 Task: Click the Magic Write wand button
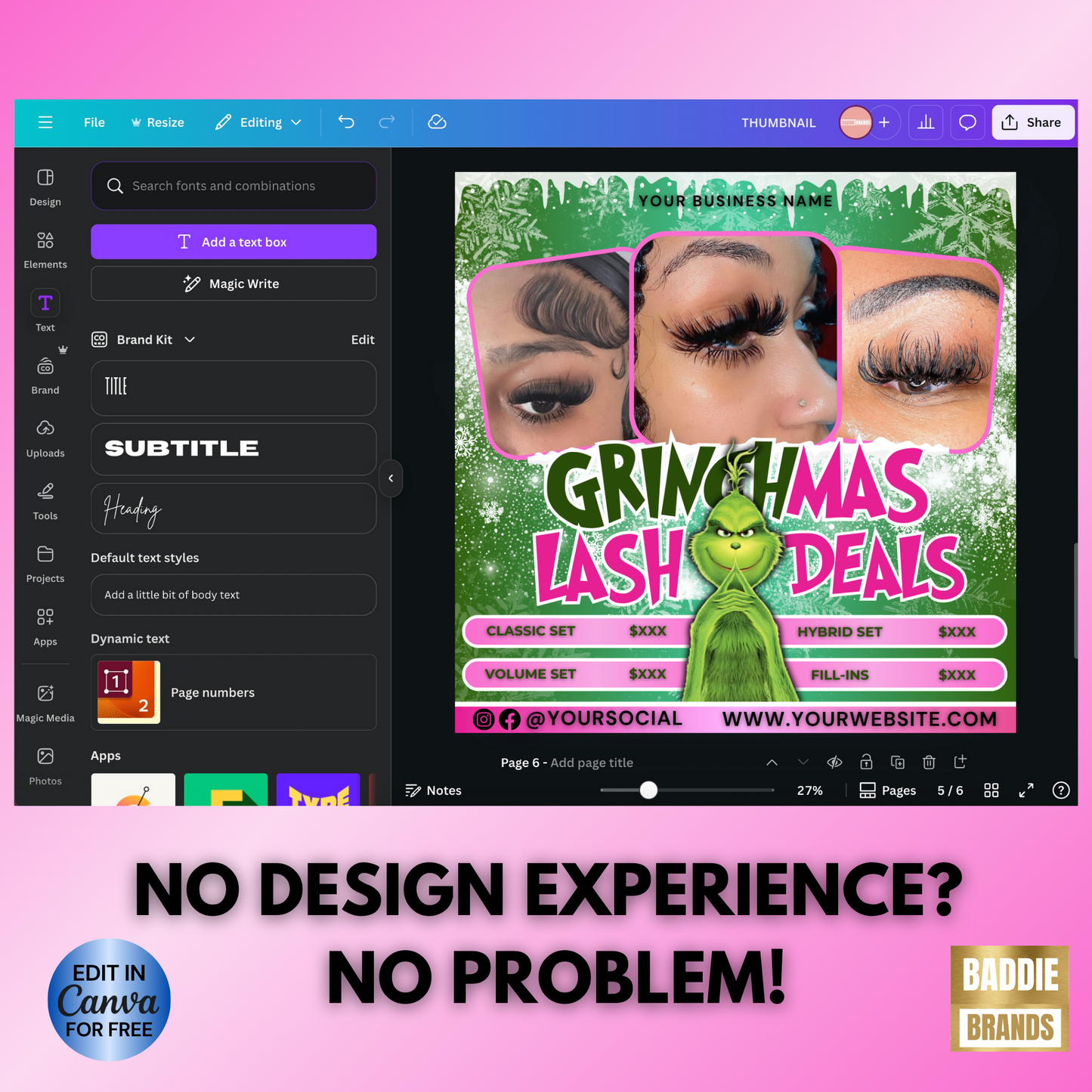click(234, 283)
